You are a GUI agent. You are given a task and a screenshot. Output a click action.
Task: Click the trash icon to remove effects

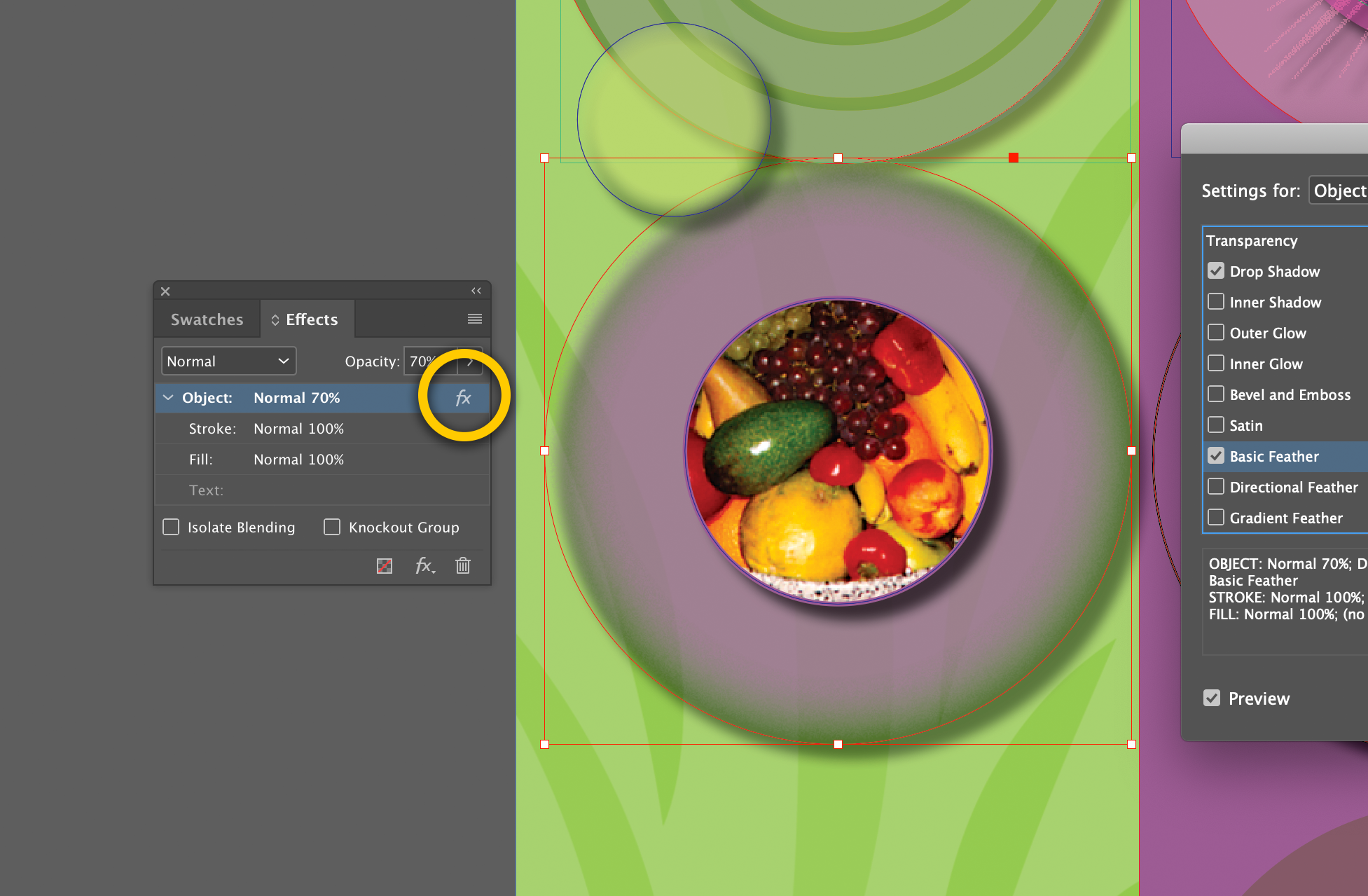463,565
